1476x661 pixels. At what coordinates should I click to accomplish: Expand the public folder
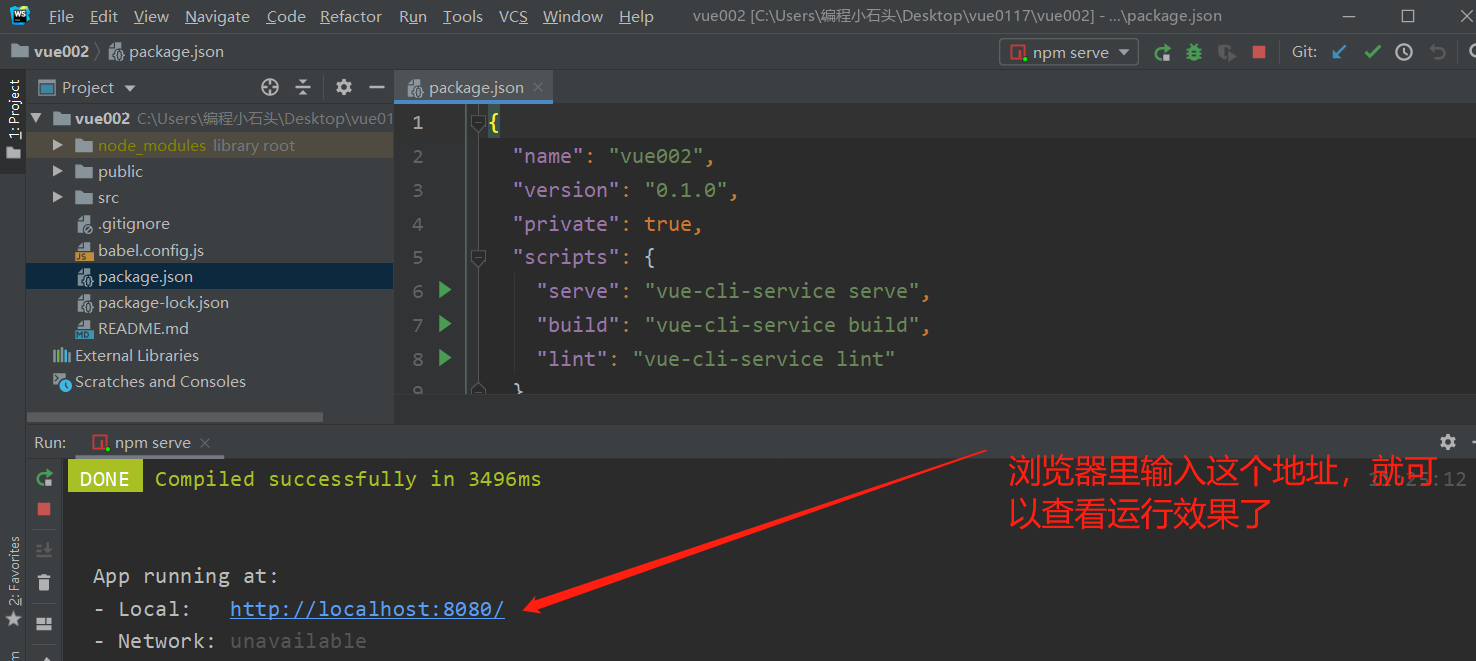57,171
